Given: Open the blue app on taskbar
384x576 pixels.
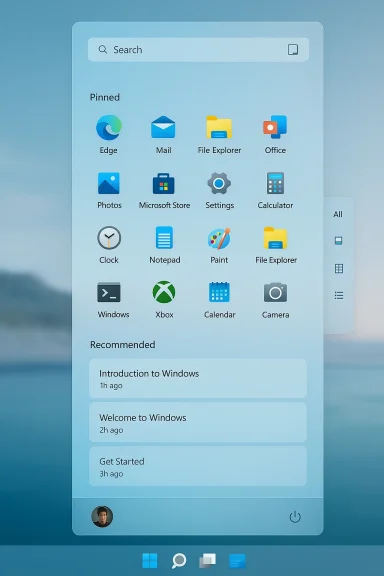Looking at the screenshot, I should (x=237, y=561).
